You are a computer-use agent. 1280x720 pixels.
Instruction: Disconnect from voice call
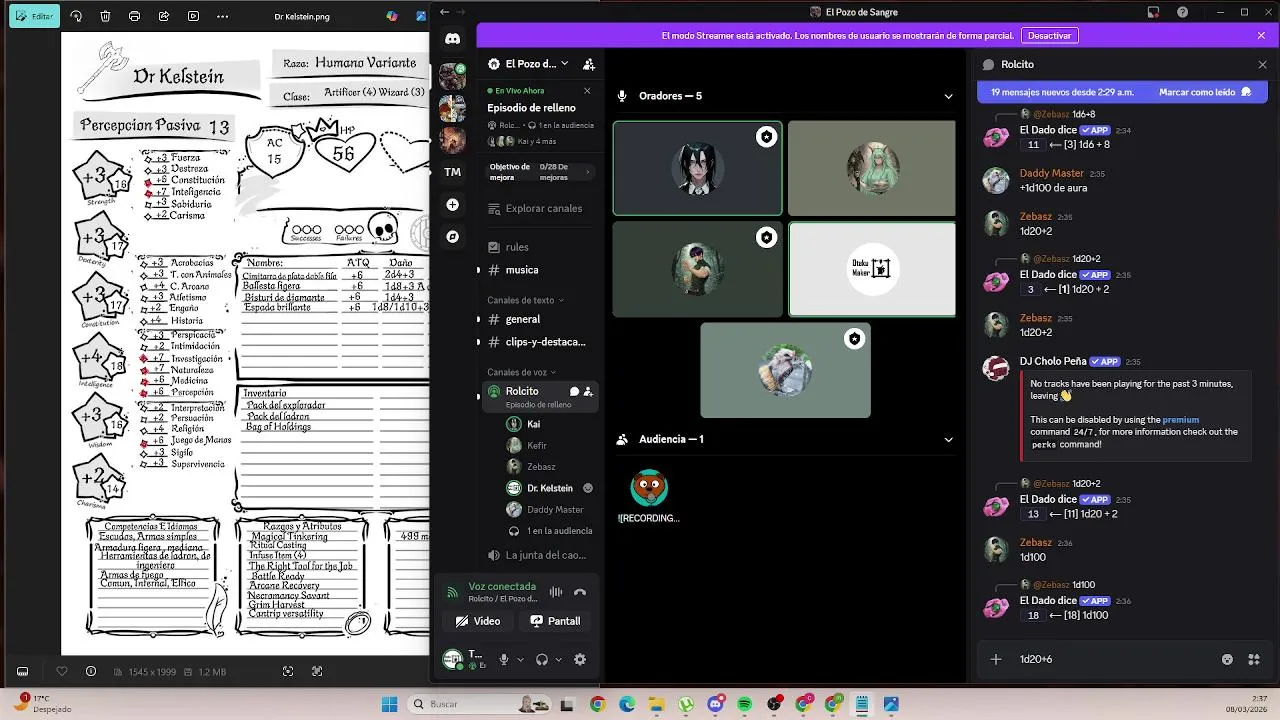[x=580, y=592]
